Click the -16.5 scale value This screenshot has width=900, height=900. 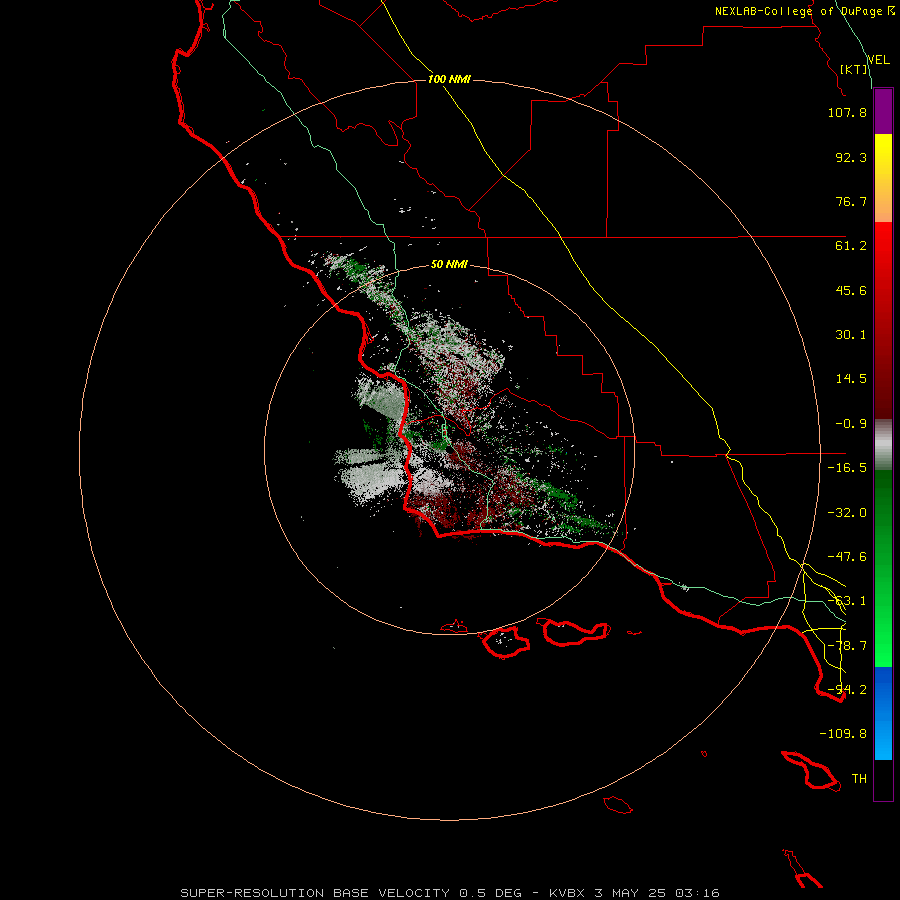[x=847, y=468]
